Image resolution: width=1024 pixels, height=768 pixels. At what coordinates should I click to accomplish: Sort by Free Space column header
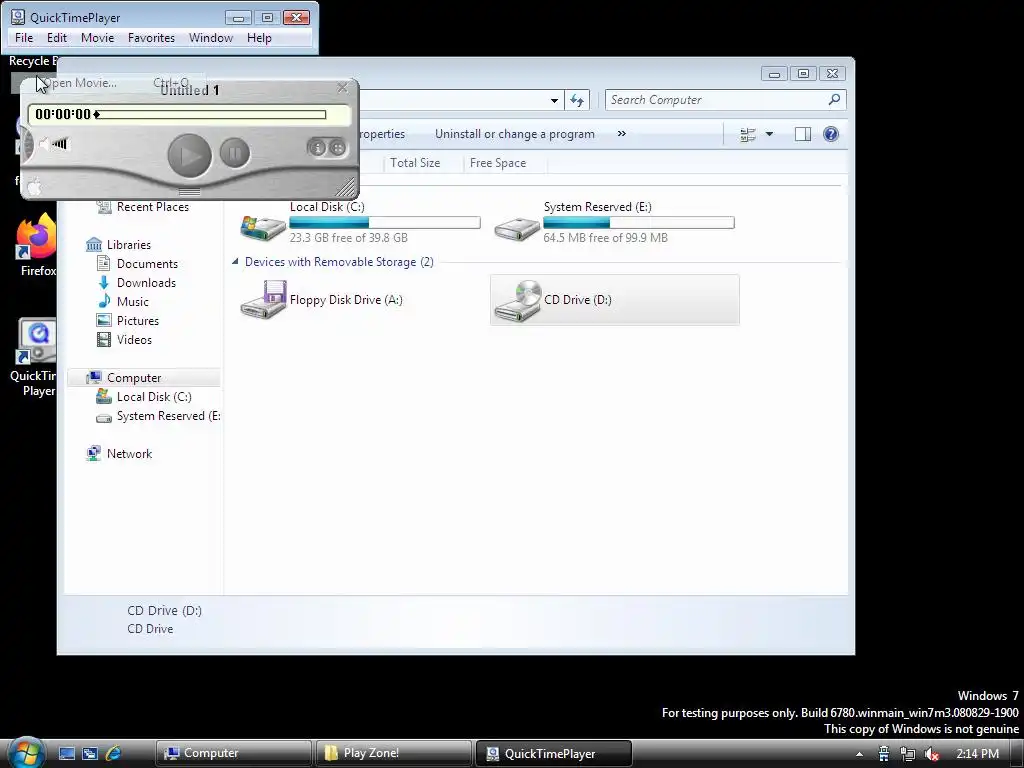pos(498,163)
